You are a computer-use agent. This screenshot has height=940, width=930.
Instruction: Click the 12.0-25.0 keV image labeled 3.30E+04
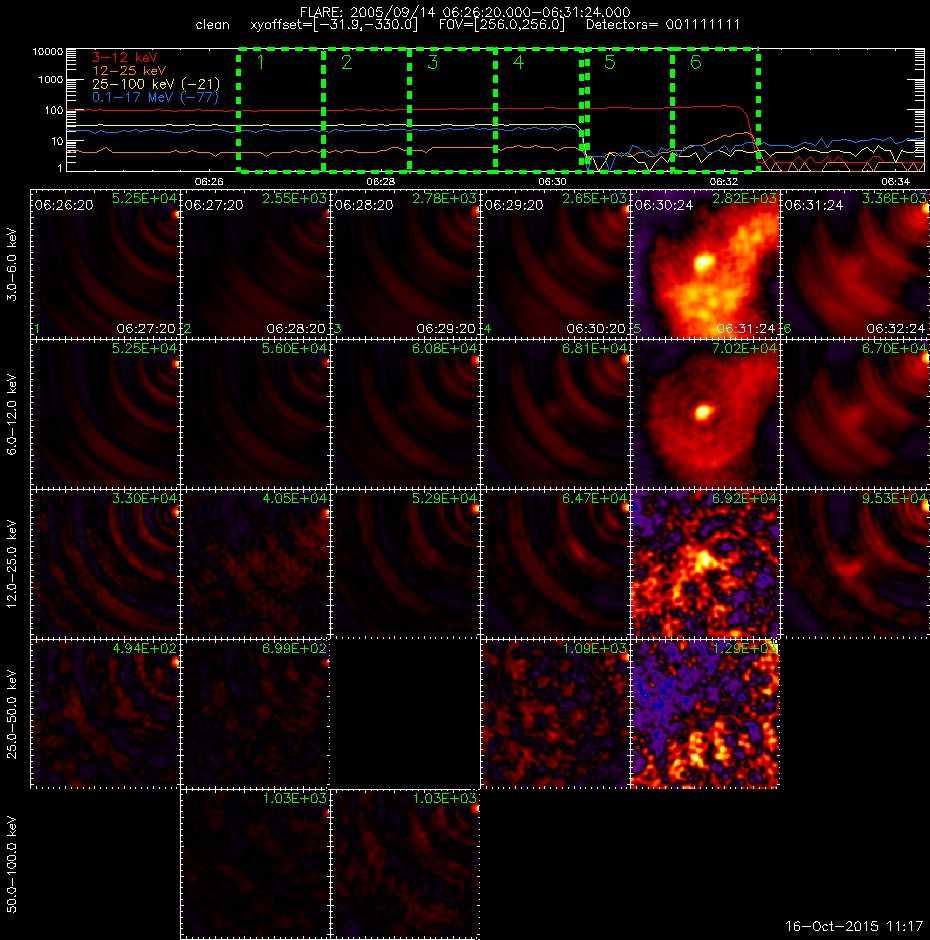[105, 564]
